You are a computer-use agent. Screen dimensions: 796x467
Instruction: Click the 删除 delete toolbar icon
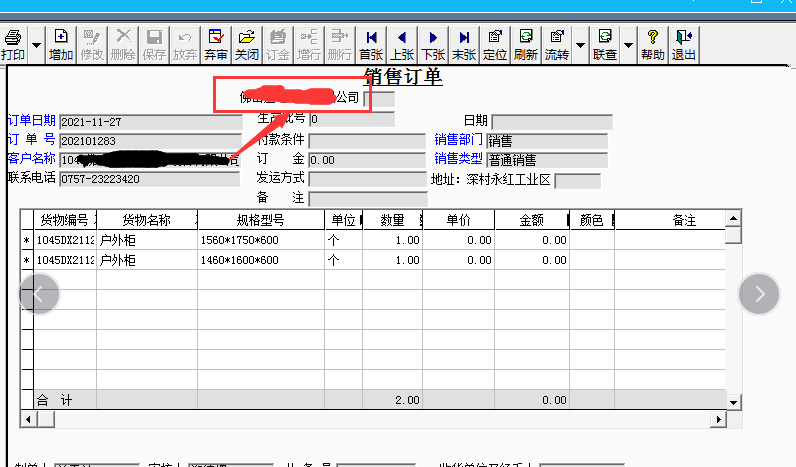[123, 45]
